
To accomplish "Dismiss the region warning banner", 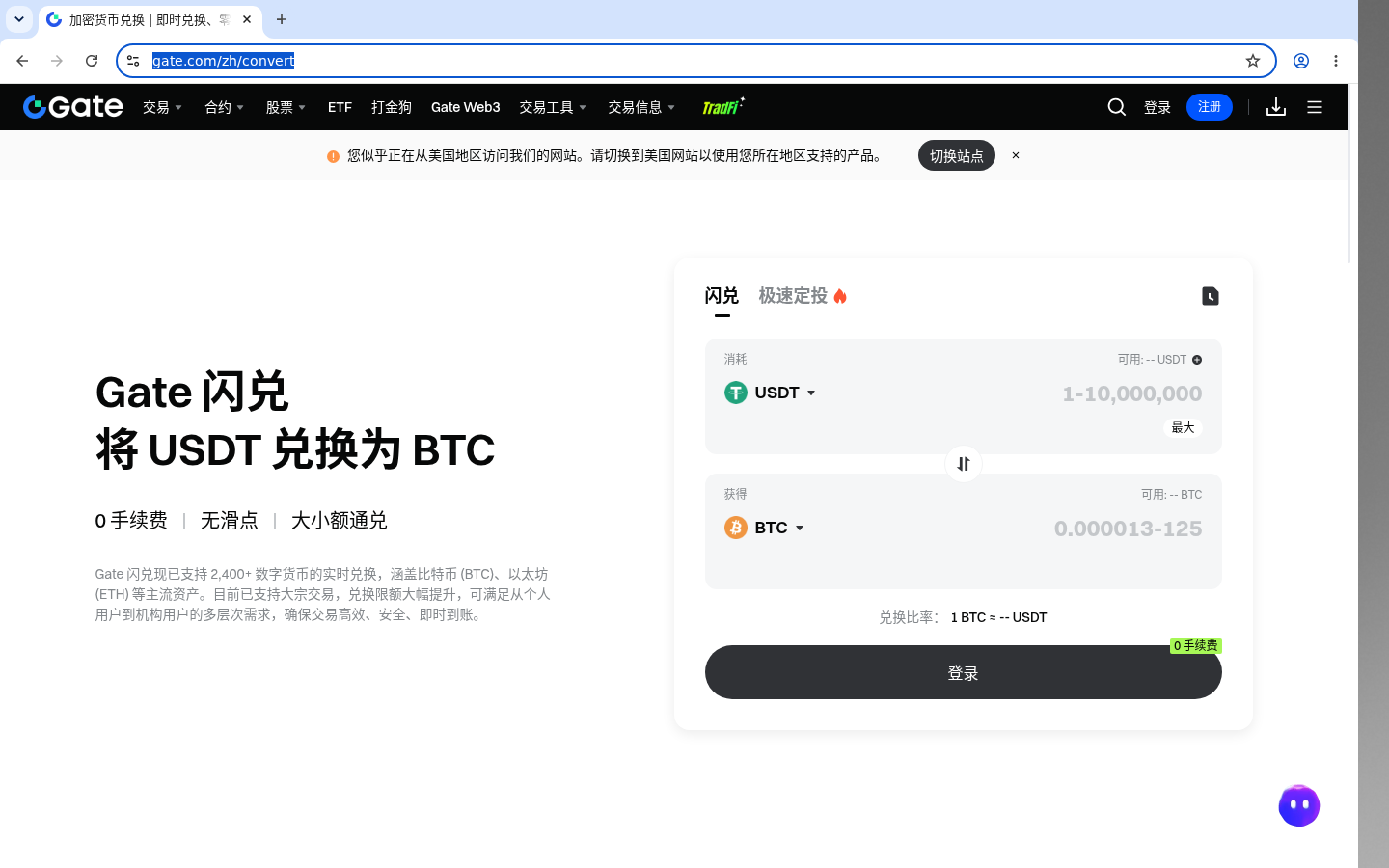I will [1016, 155].
